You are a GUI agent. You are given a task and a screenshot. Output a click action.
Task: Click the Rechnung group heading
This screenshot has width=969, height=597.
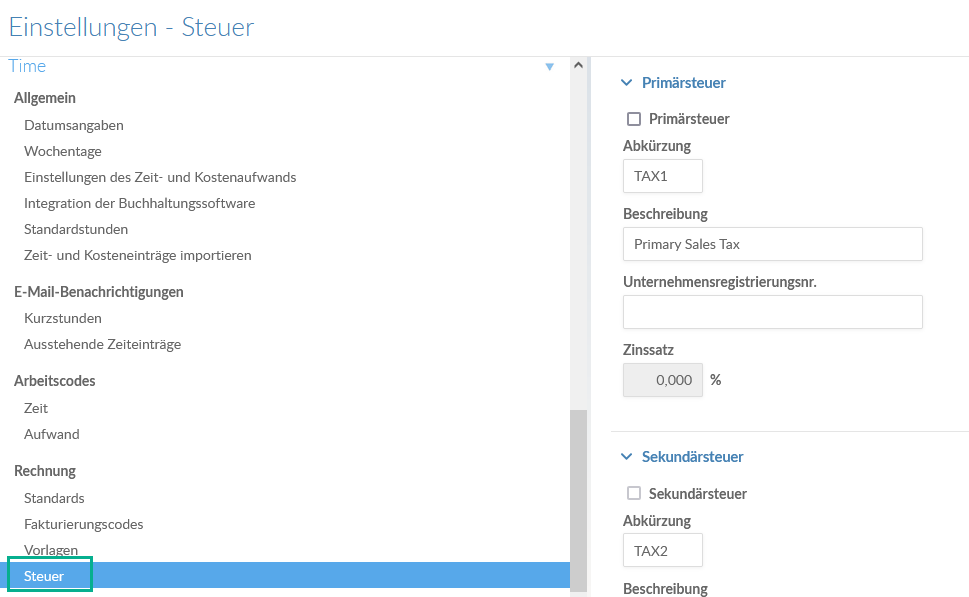coord(44,471)
